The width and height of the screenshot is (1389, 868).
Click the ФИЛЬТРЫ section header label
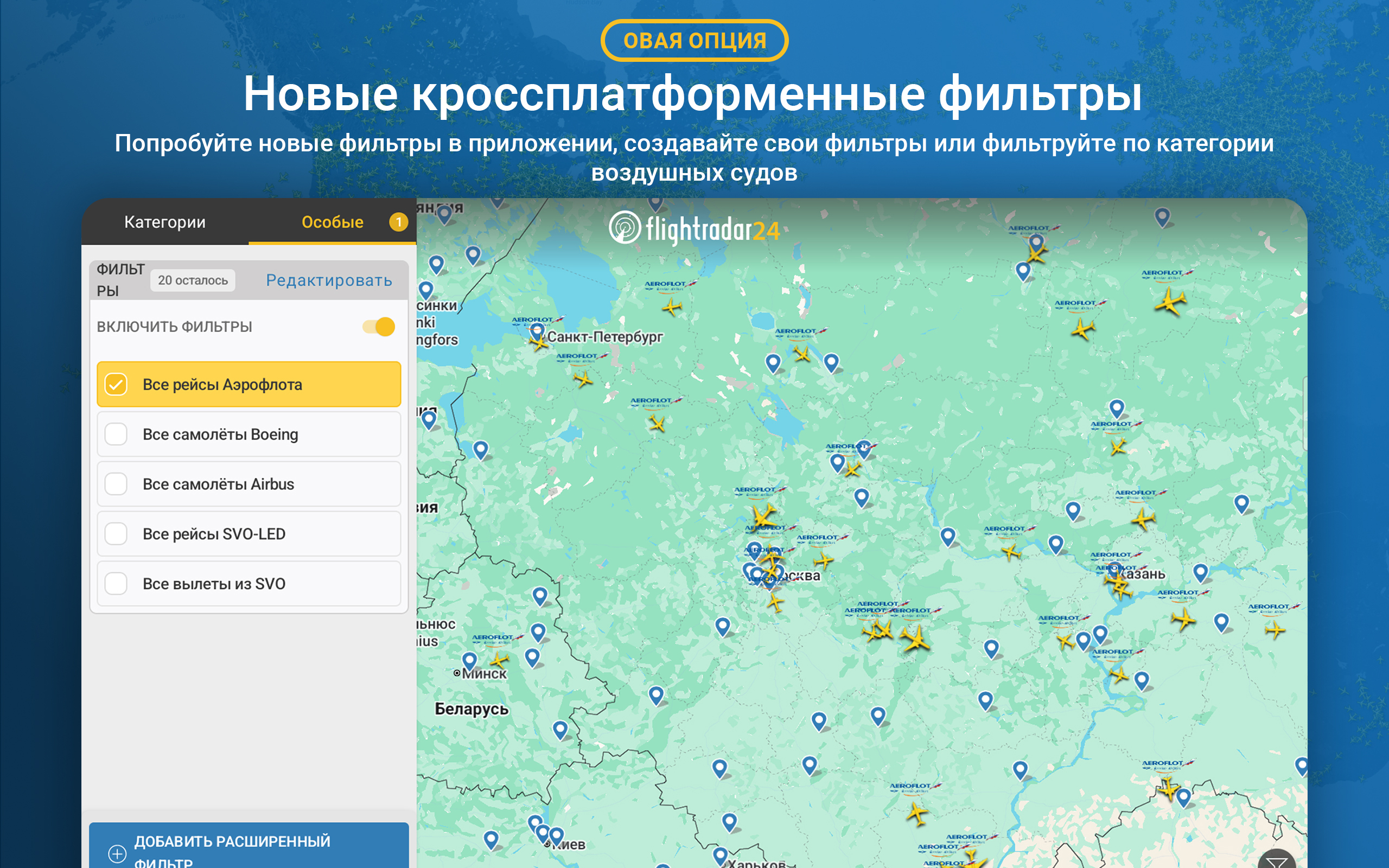click(x=120, y=280)
